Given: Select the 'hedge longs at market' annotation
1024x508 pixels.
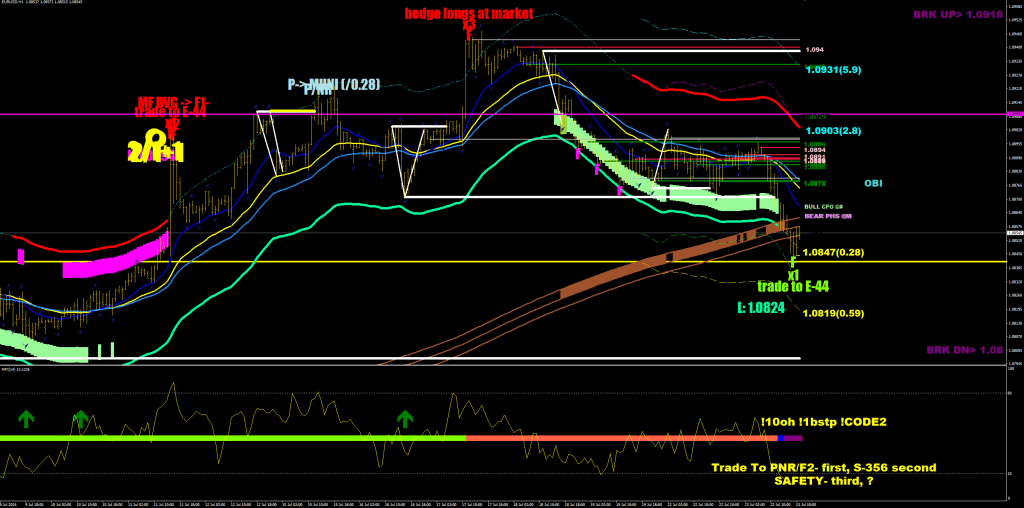Looking at the screenshot, I should click(x=469, y=13).
